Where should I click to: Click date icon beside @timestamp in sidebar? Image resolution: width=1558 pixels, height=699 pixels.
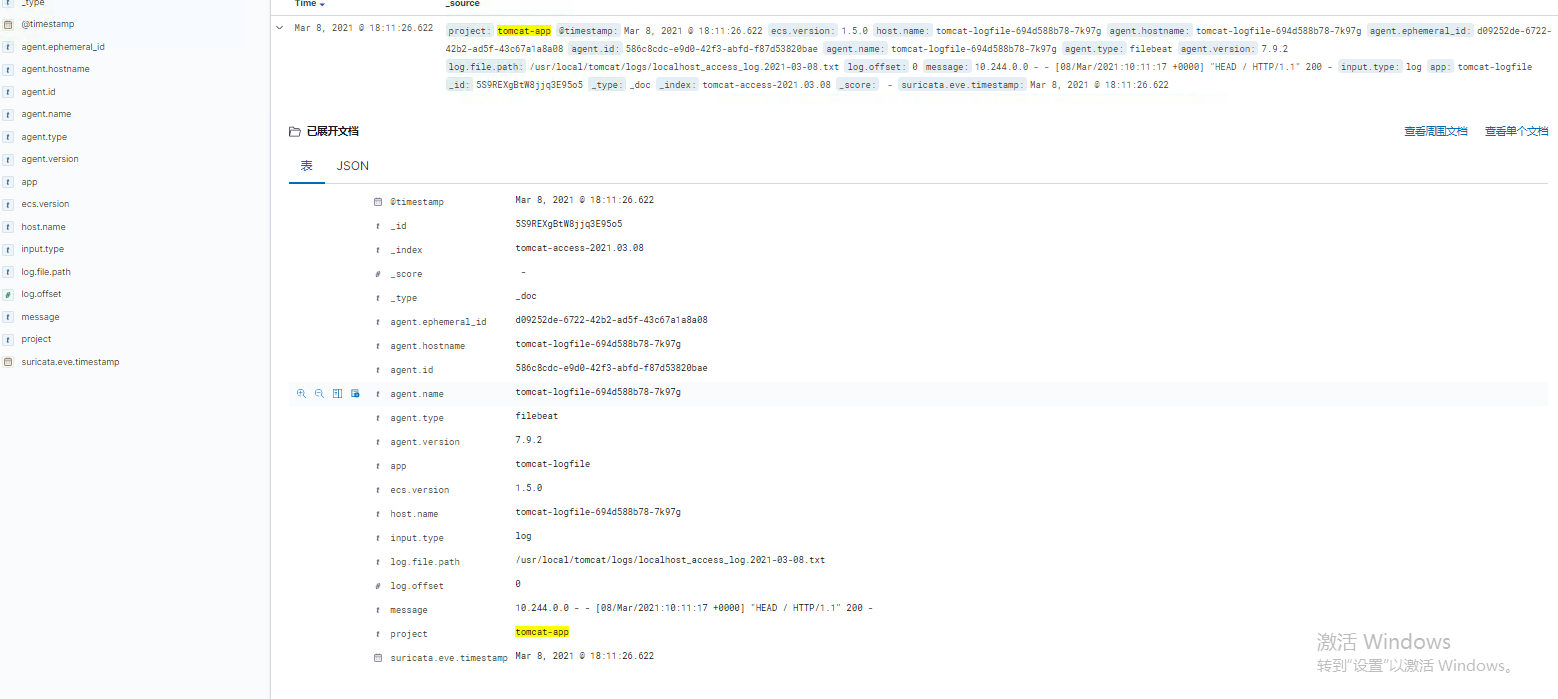click(8, 24)
